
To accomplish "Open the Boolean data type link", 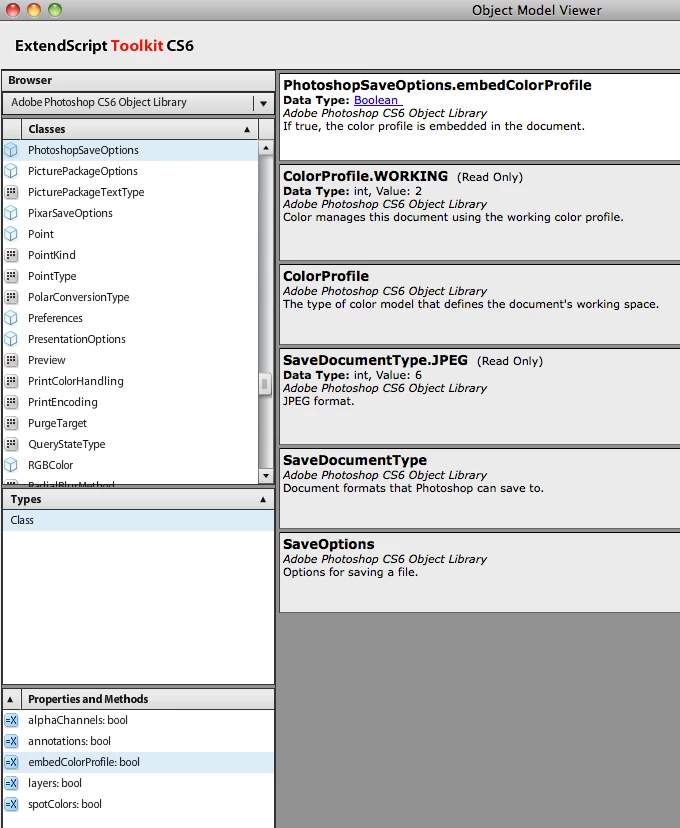I will coord(378,100).
